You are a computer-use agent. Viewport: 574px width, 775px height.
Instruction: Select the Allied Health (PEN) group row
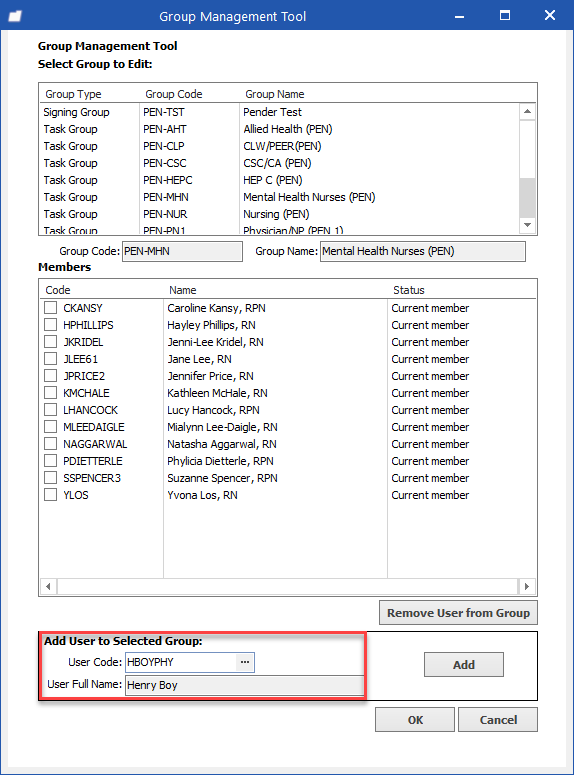click(x=279, y=129)
